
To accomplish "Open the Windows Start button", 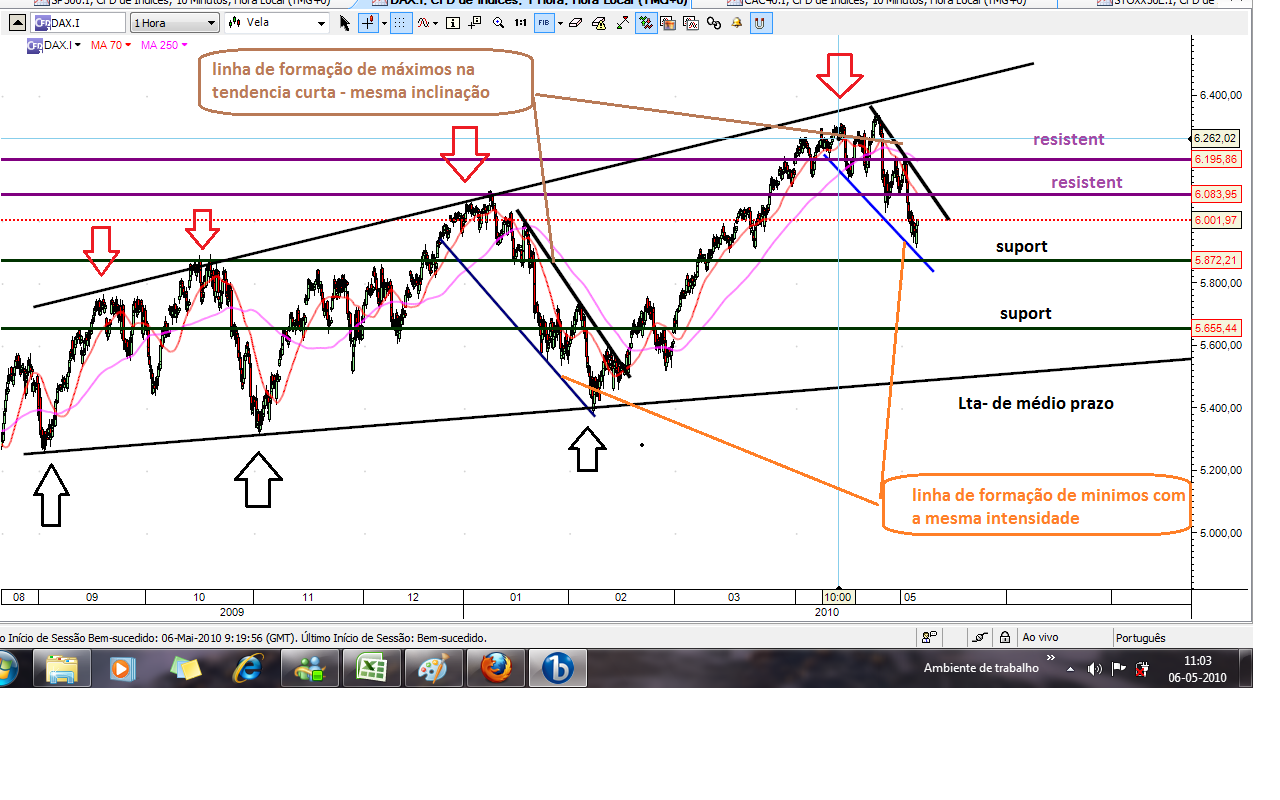I will (5, 667).
